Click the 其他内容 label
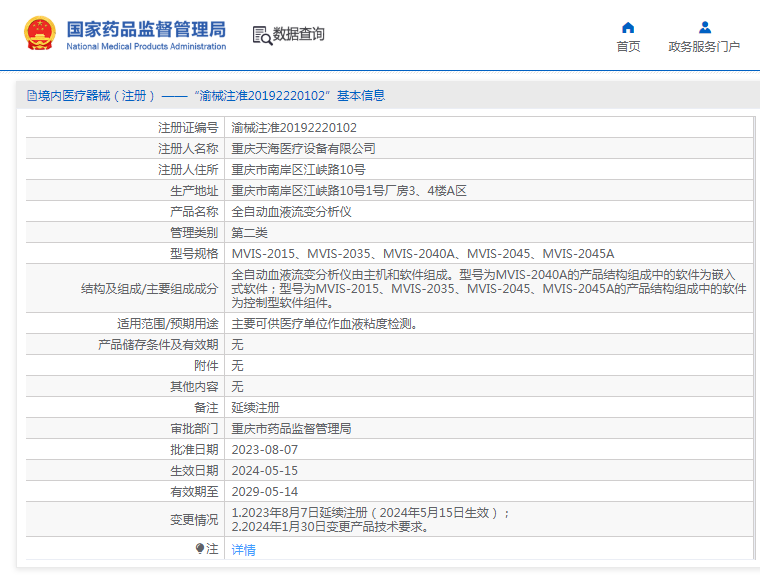 pos(194,387)
